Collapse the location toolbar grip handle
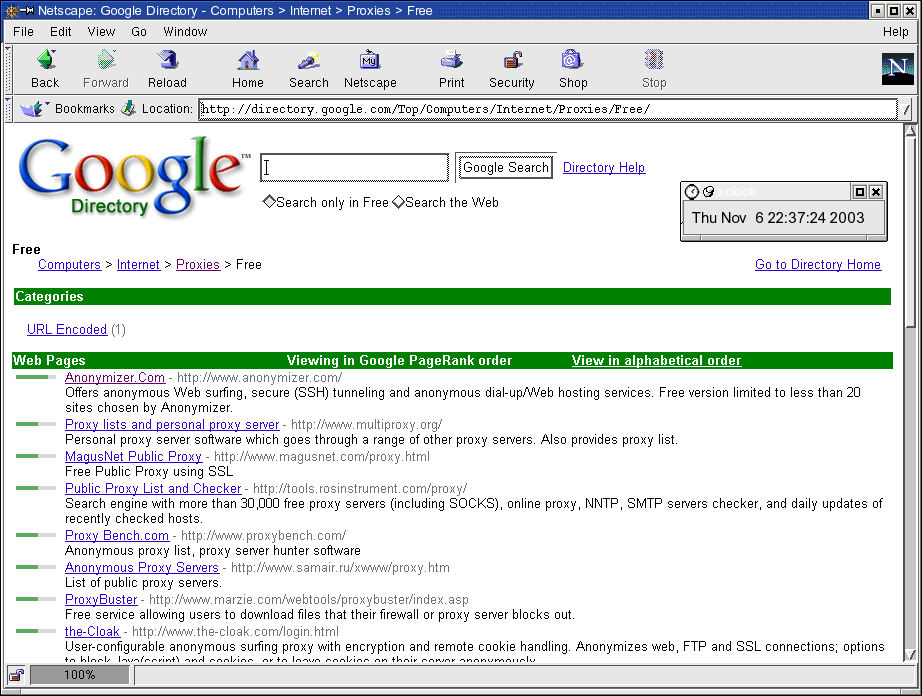Screen dimensions: 922x696 tap(8, 109)
